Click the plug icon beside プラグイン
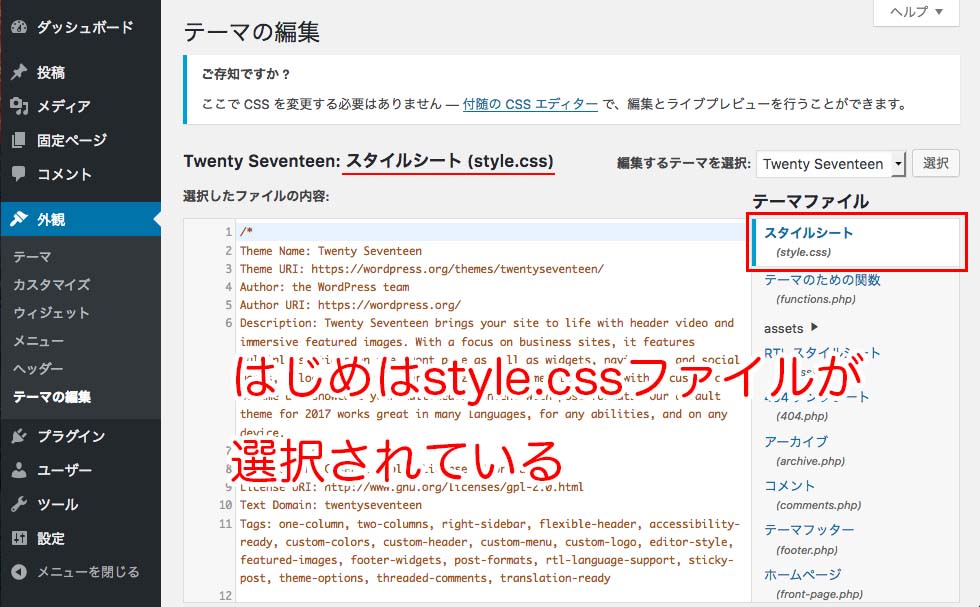 19,436
